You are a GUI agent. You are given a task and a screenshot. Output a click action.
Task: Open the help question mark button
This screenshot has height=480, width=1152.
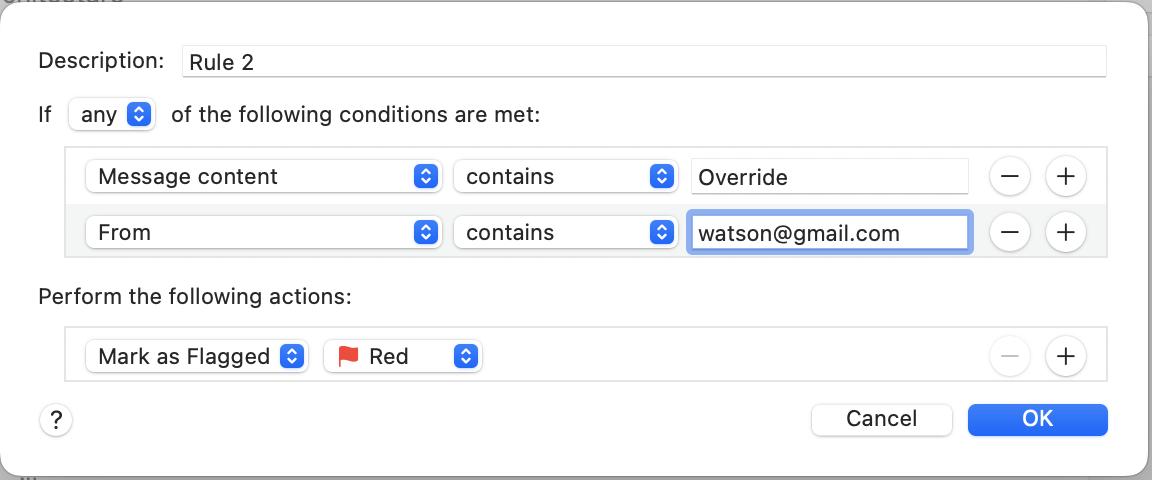pos(56,421)
